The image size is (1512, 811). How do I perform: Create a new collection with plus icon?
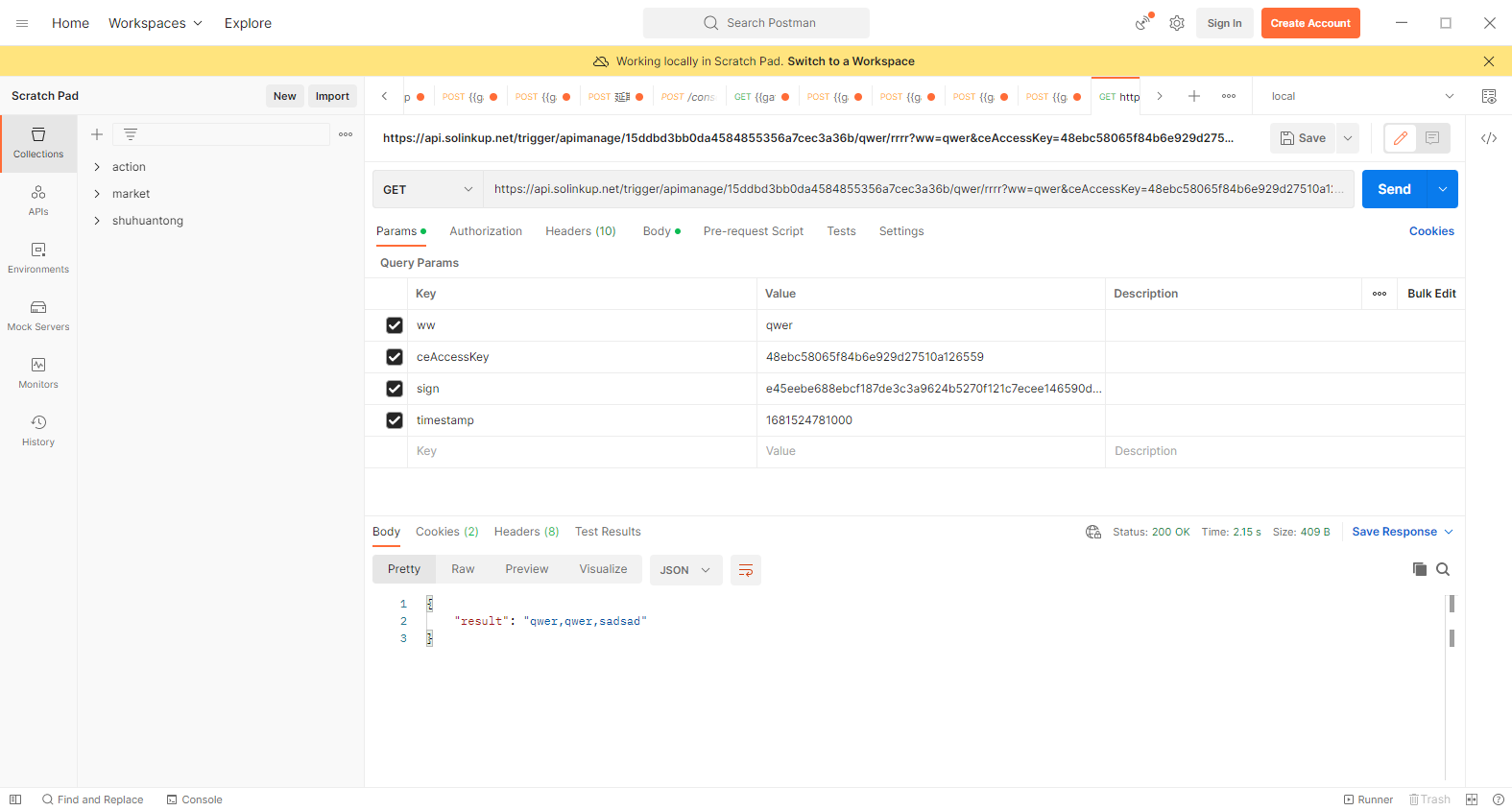97,134
